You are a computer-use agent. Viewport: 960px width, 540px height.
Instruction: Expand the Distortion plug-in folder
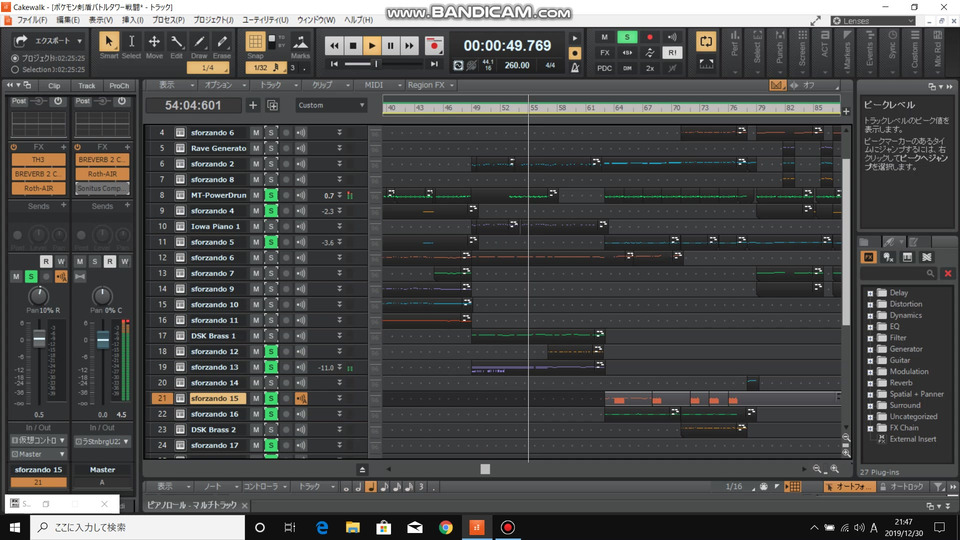[870, 304]
